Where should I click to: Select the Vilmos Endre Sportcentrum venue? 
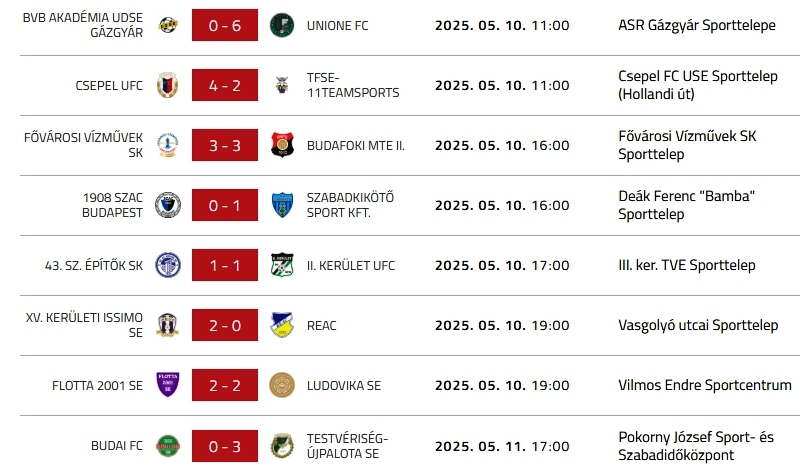(704, 385)
